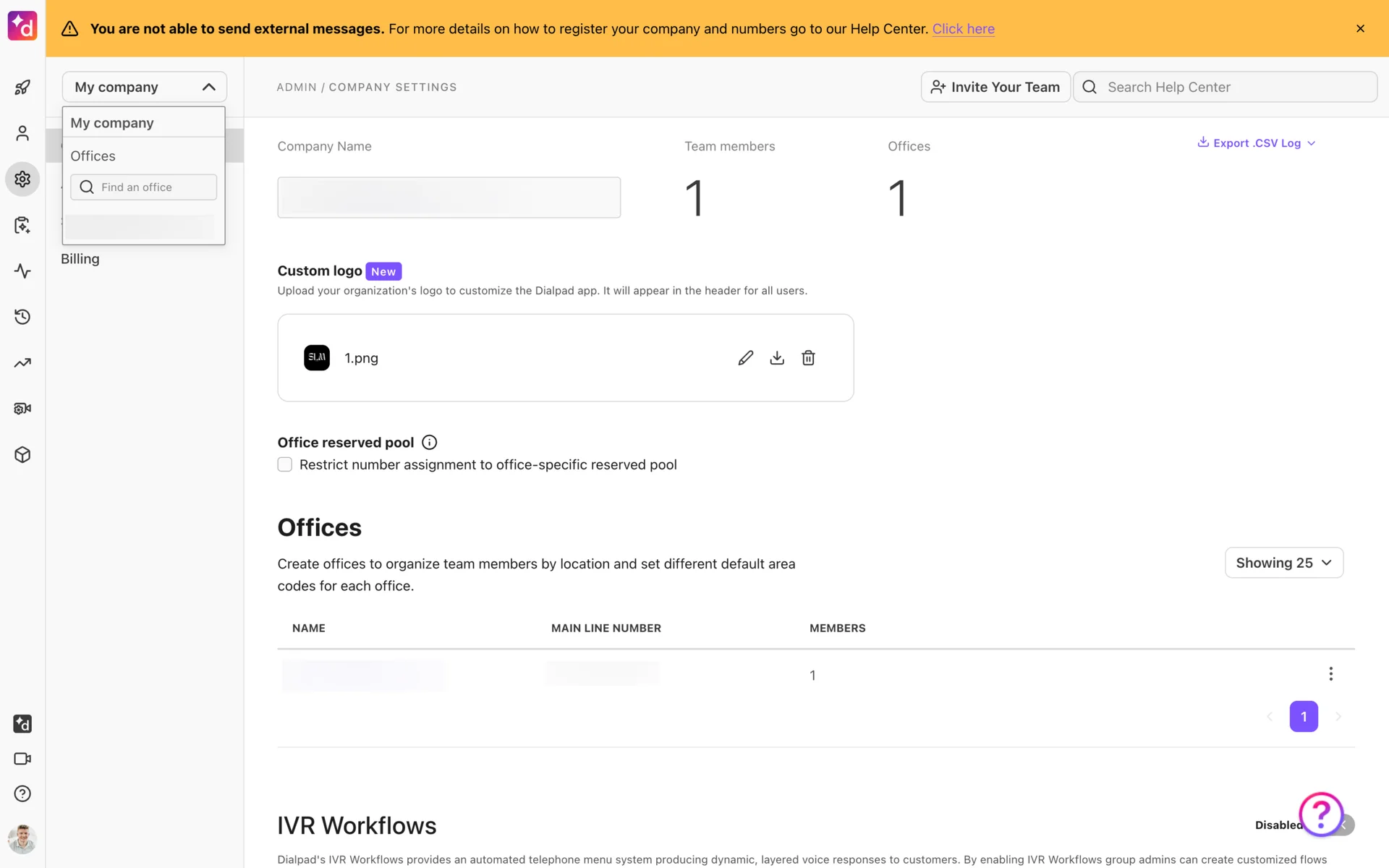
Task: Follow the Click here help link
Action: (963, 29)
